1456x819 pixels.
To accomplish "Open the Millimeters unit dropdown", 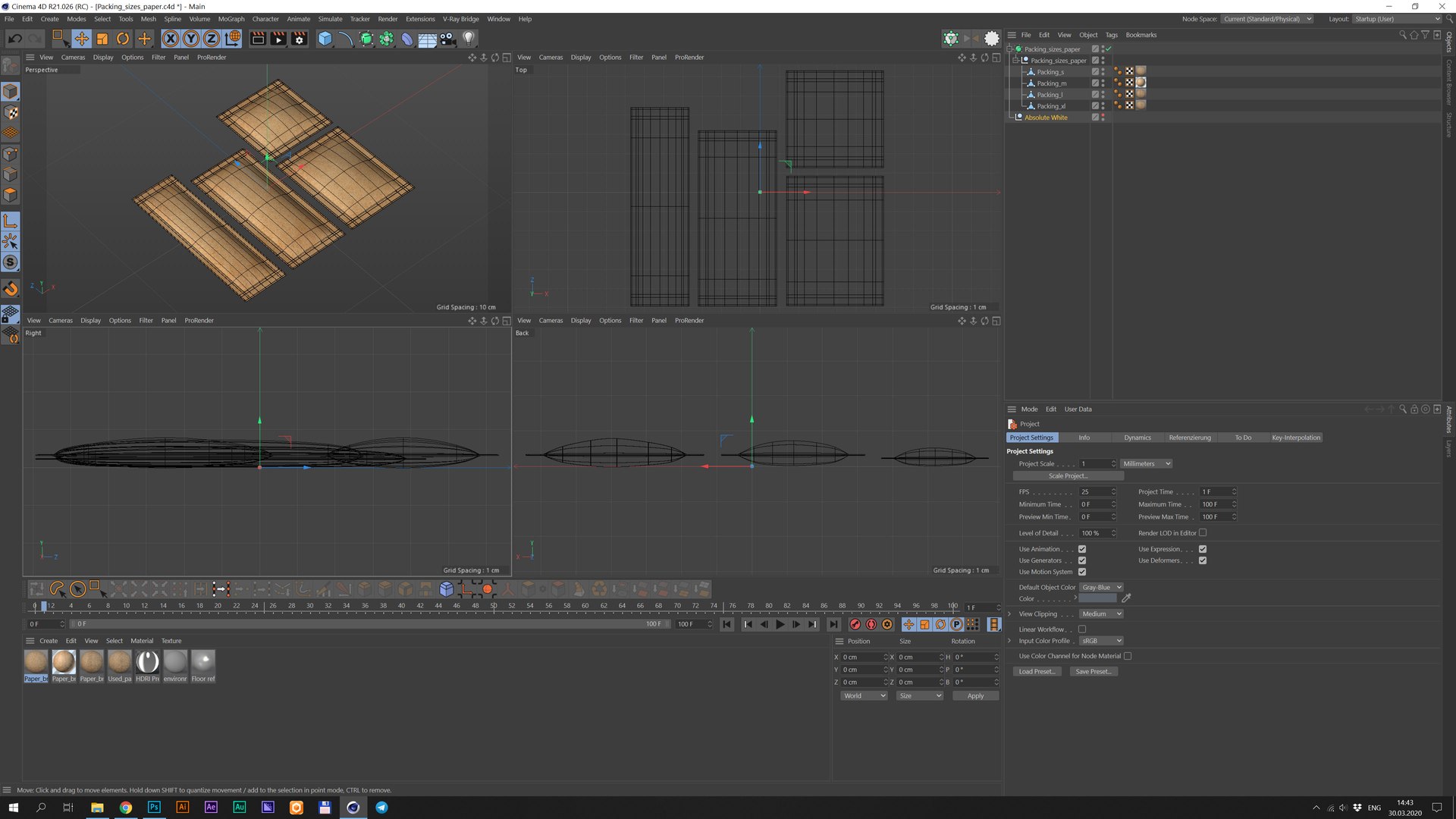I will click(x=1147, y=463).
